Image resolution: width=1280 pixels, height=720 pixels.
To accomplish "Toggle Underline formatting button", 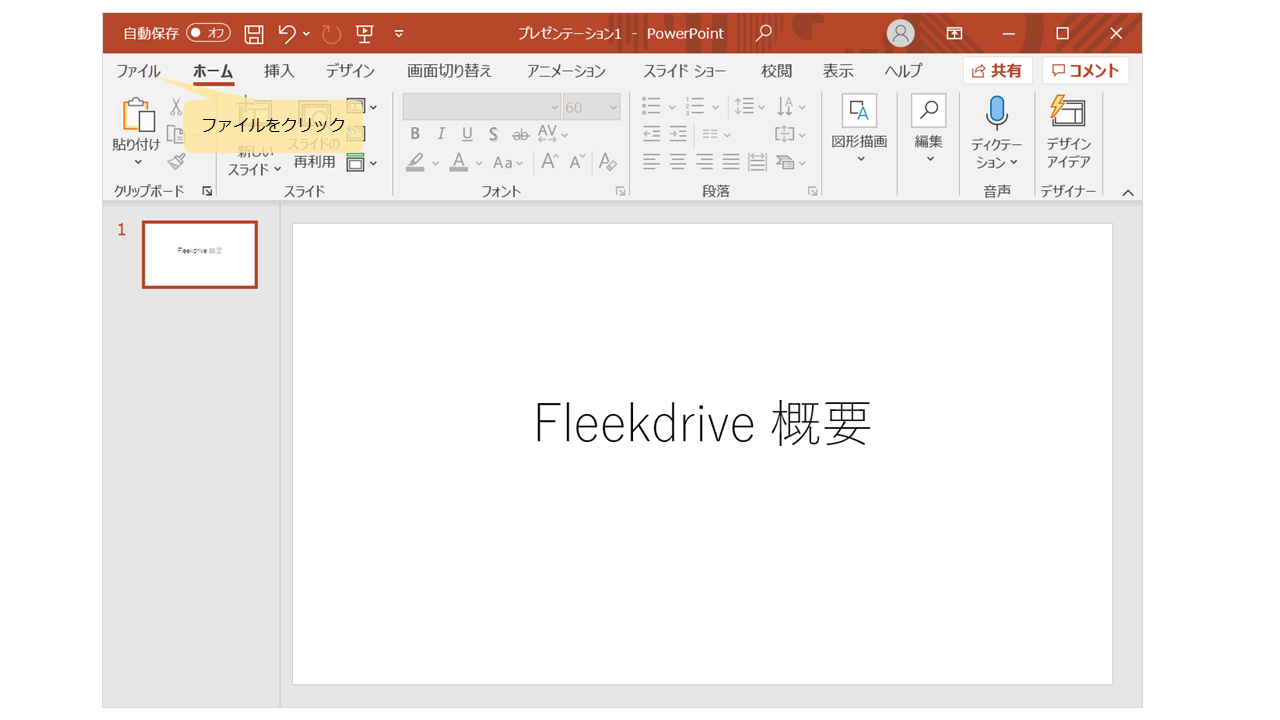I will click(x=467, y=134).
